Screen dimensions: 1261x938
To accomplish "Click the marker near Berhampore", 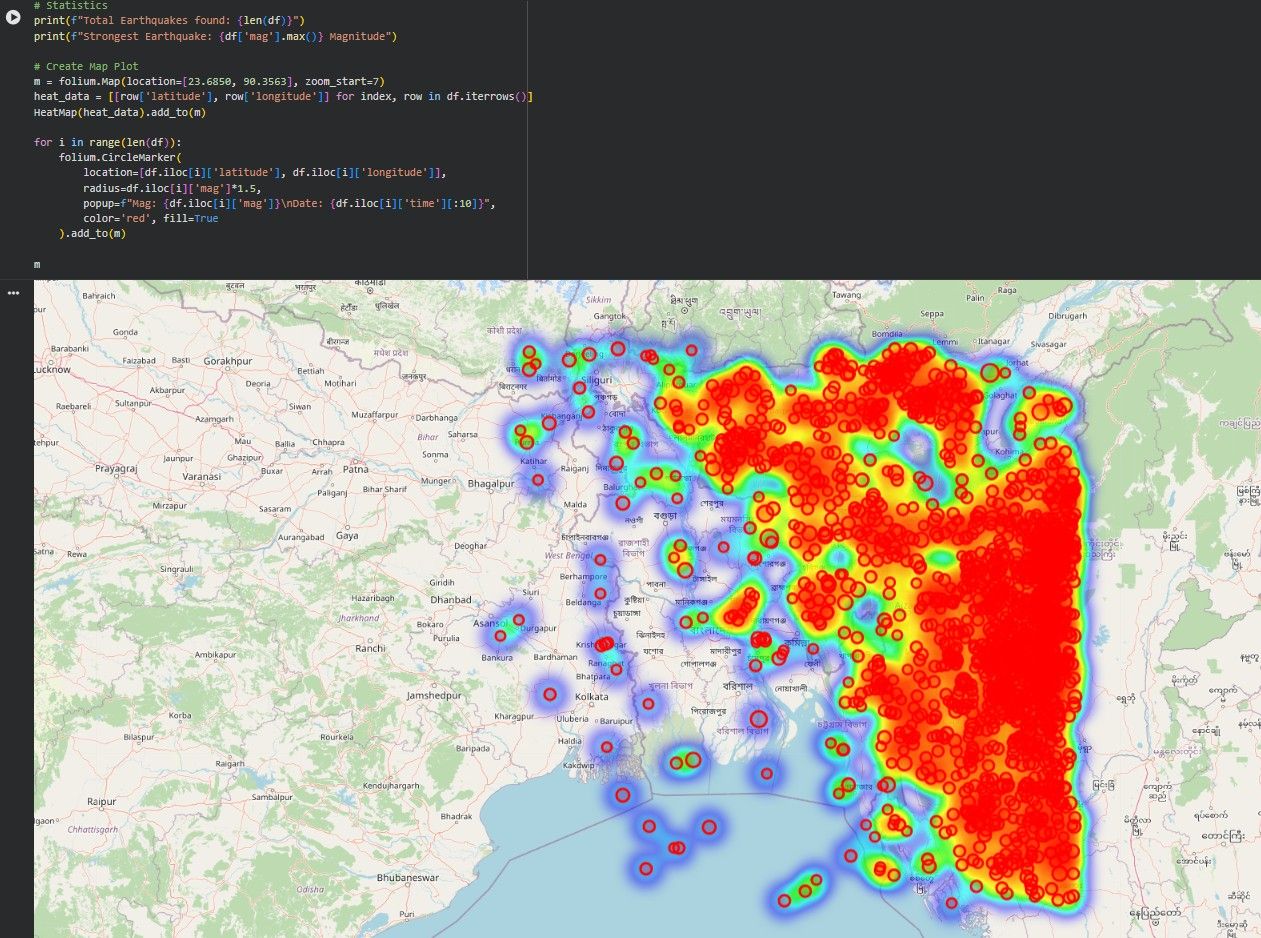I will click(x=601, y=559).
